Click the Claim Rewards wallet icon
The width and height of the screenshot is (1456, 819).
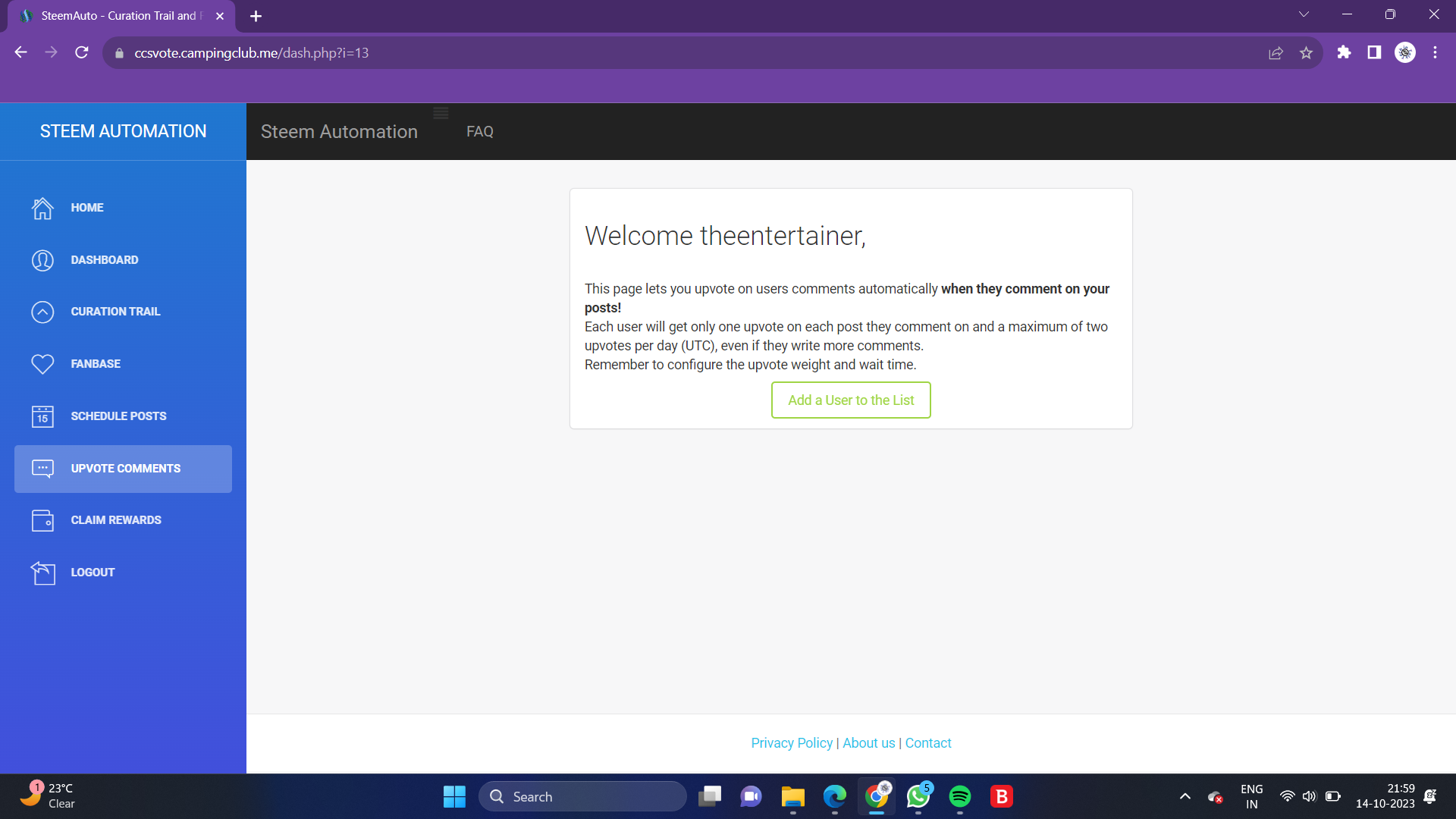(42, 520)
